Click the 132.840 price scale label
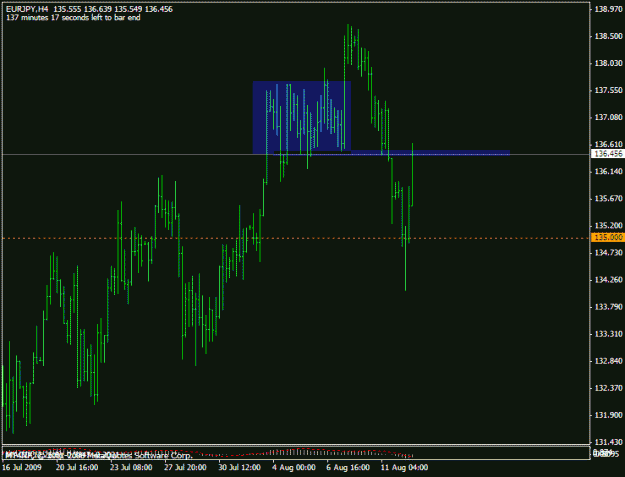The width and height of the screenshot is (625, 477). 608,361
